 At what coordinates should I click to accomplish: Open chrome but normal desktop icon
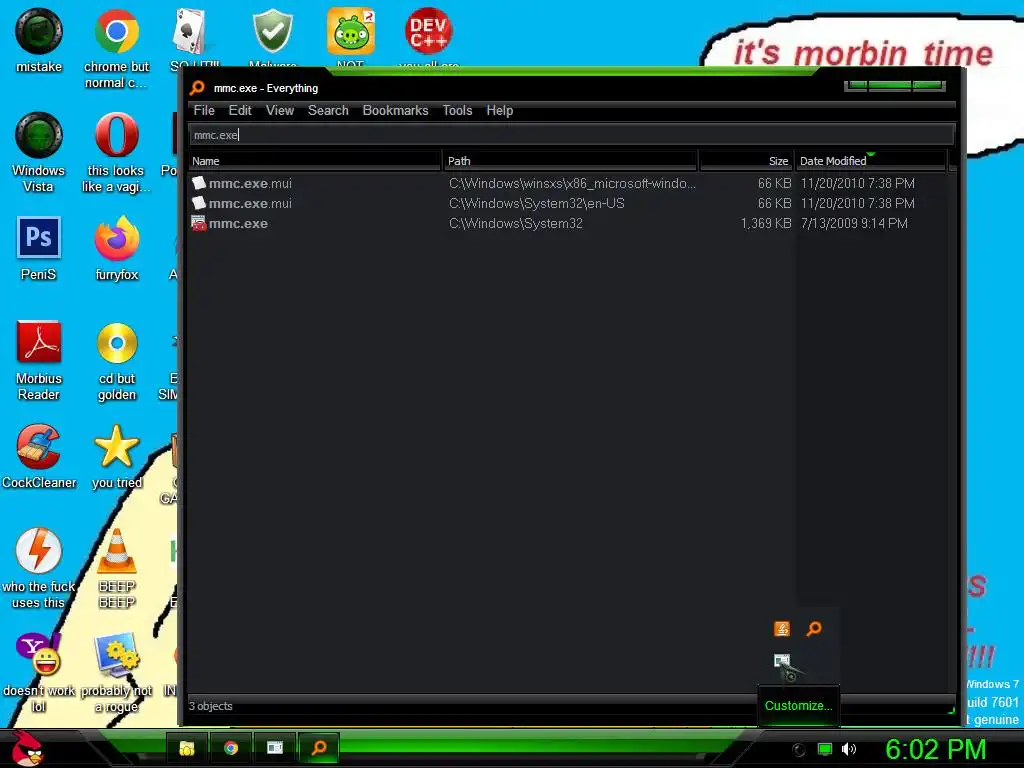116,31
